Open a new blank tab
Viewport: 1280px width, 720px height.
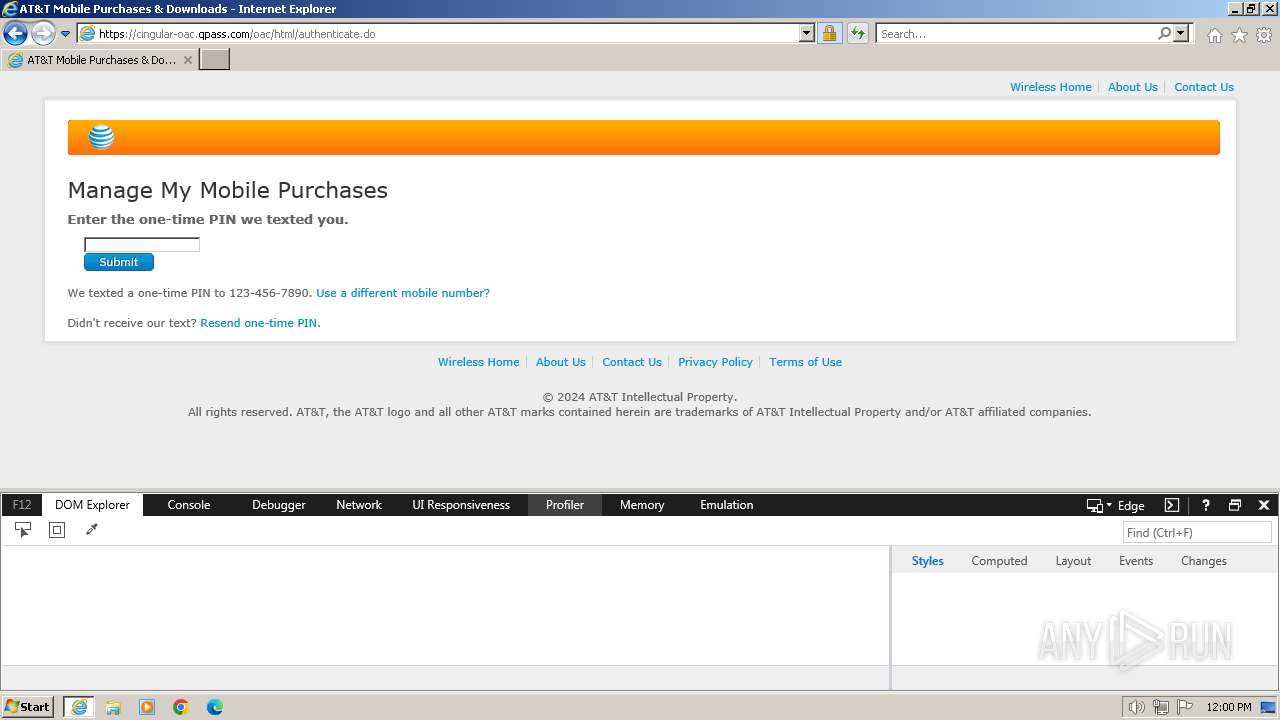(x=215, y=60)
